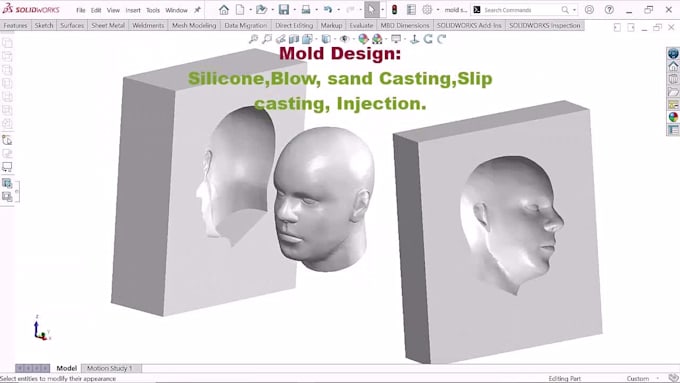Click the Home icon in the top toolbar
The height and width of the screenshot is (383, 680).
point(224,10)
